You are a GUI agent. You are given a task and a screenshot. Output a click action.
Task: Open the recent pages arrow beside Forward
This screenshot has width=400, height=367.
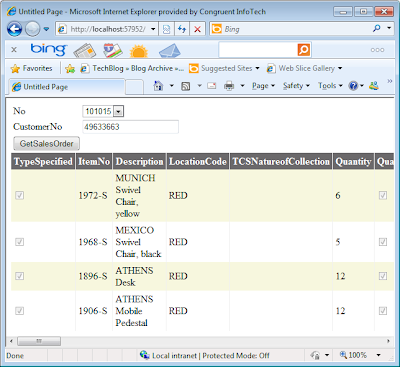(46, 29)
